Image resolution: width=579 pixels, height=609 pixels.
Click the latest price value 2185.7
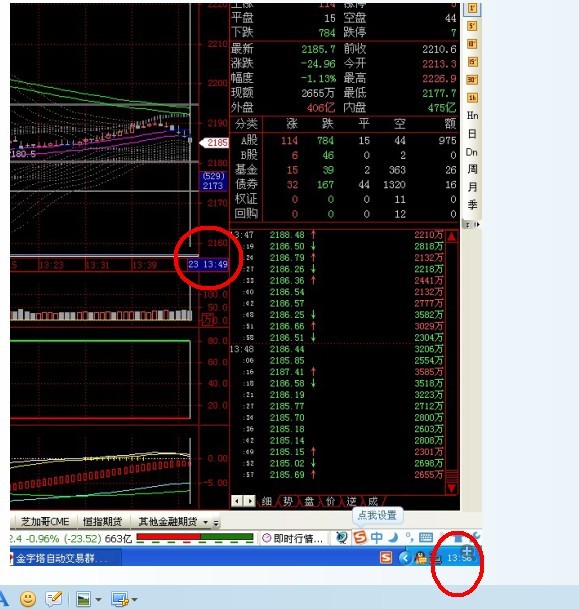(x=318, y=49)
